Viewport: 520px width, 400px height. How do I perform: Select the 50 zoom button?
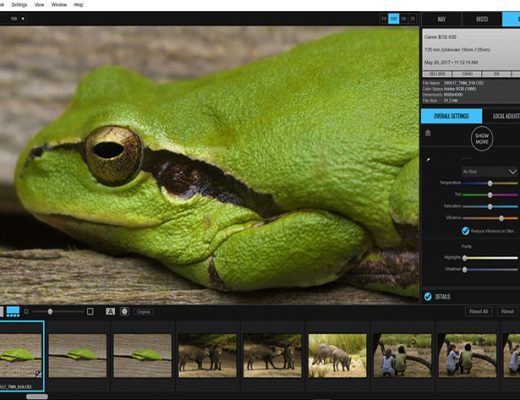tap(404, 19)
